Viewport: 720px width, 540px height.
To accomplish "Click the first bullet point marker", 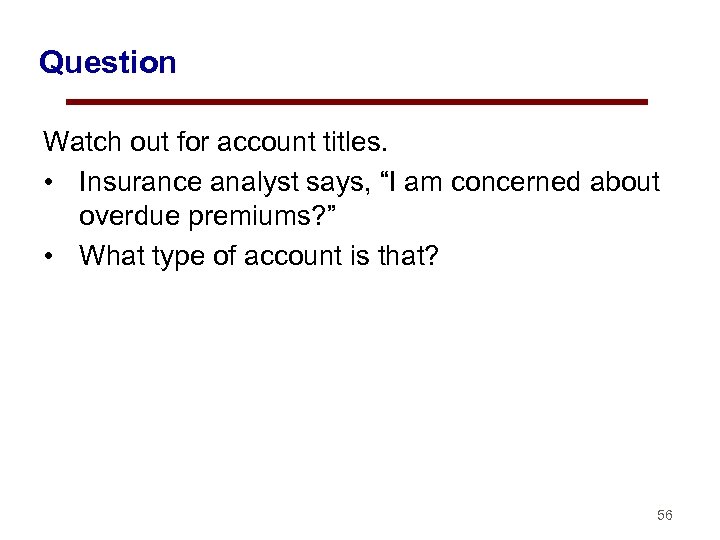I will 49,182.
